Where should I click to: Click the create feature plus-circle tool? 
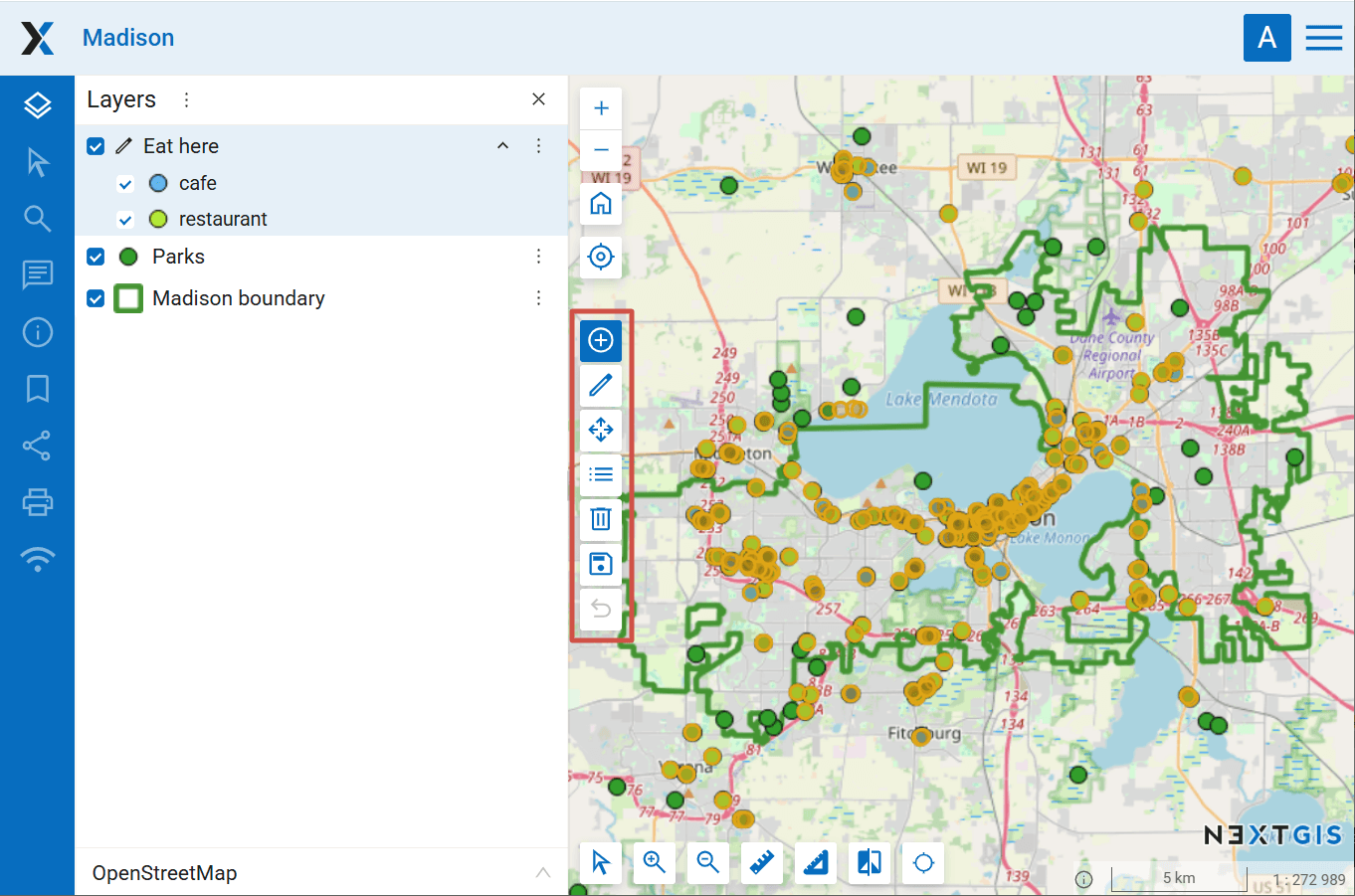point(601,340)
